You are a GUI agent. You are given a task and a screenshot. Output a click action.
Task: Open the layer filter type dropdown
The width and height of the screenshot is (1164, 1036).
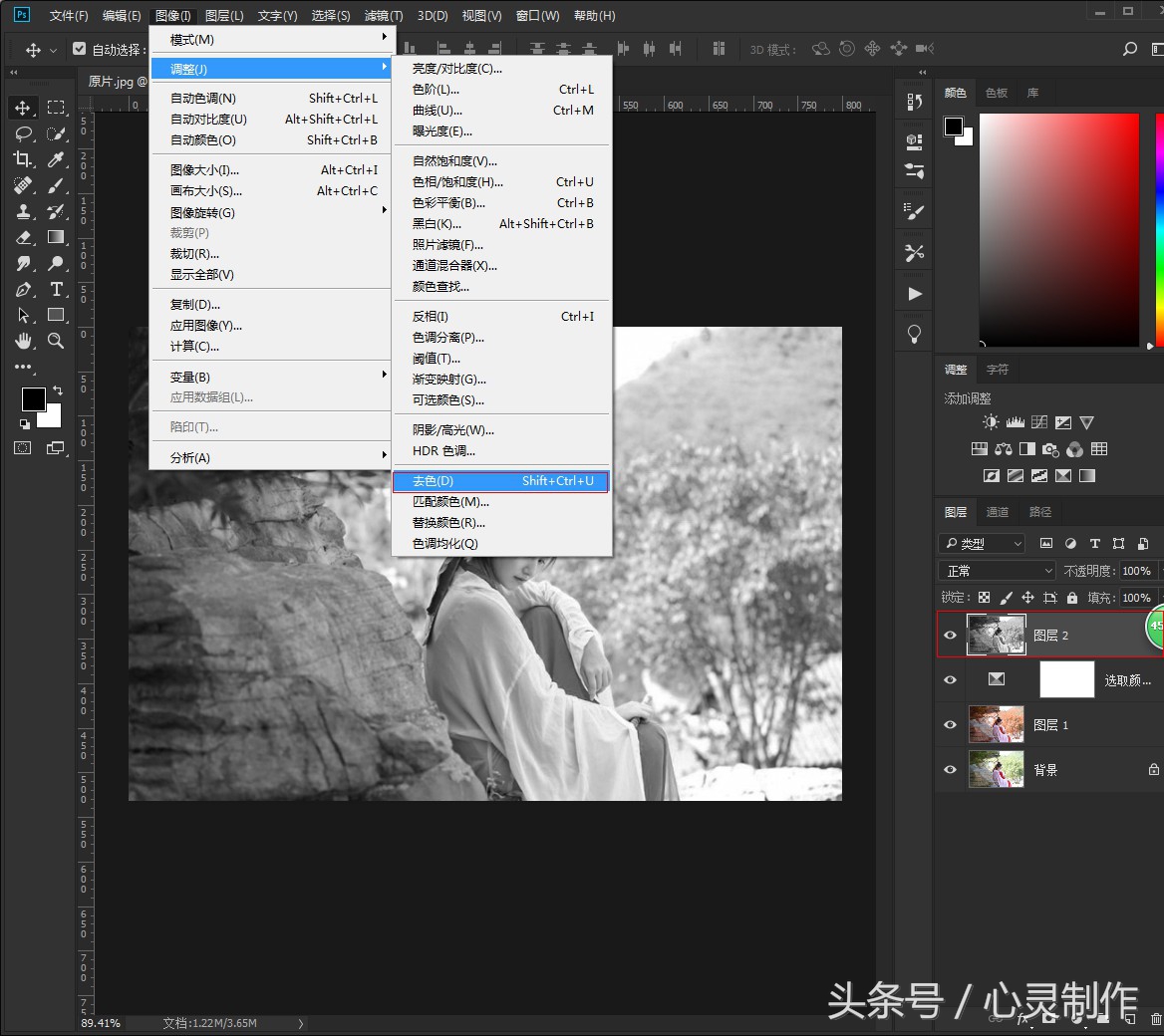tap(981, 543)
